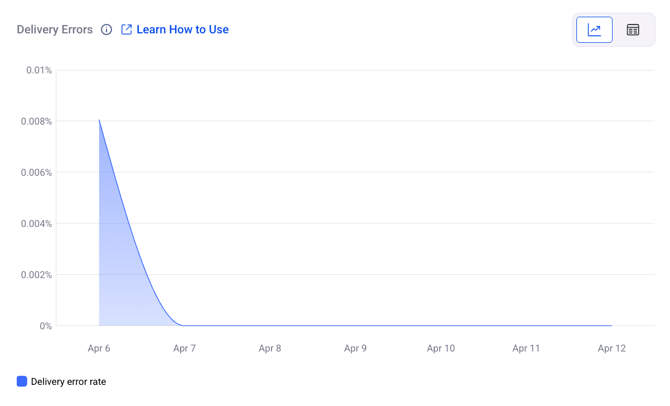The width and height of the screenshot is (670, 406).
Task: Open the Learn How to Use link
Action: (182, 30)
